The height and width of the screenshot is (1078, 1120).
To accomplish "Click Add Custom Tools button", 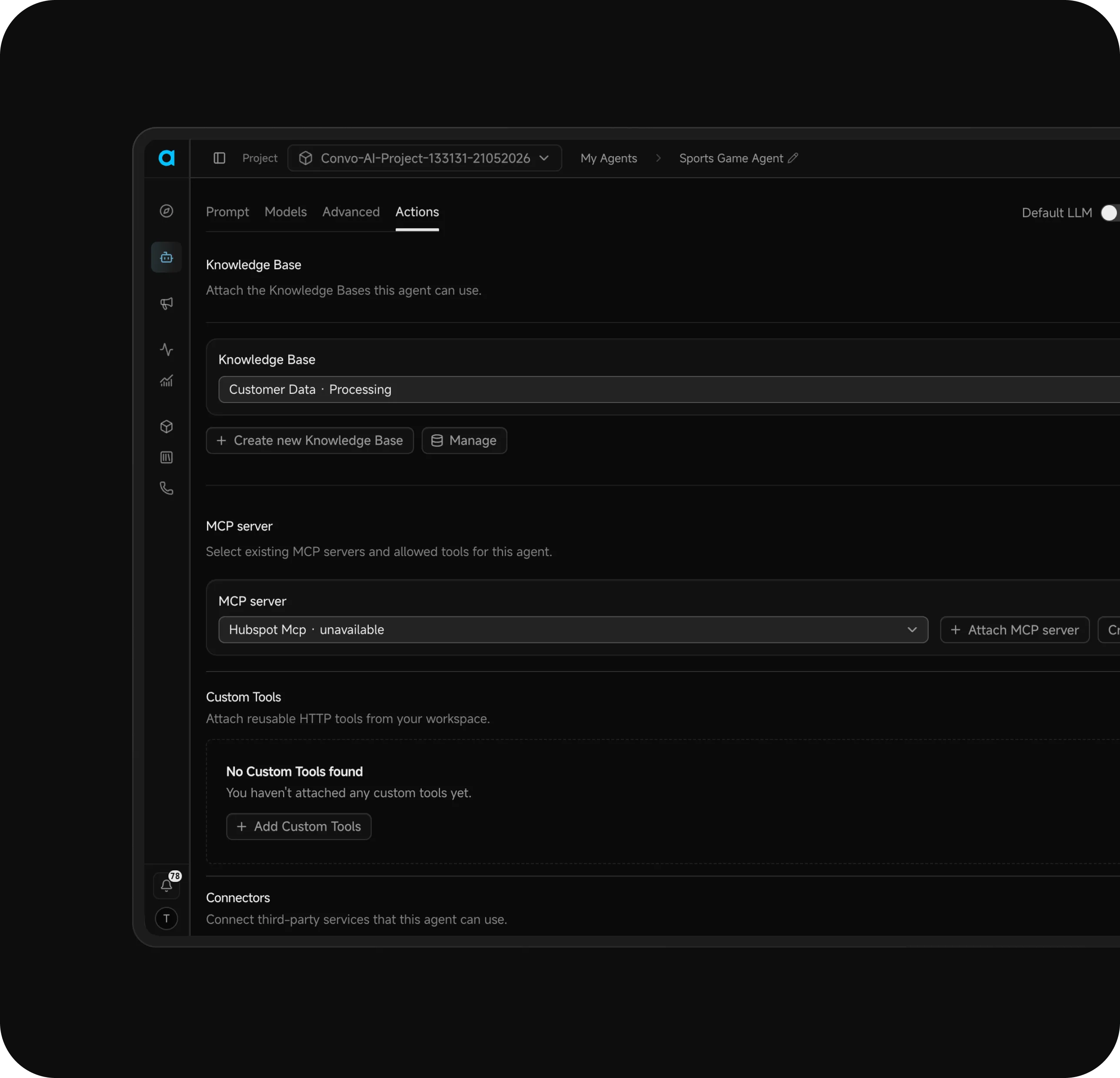I will pos(299,827).
